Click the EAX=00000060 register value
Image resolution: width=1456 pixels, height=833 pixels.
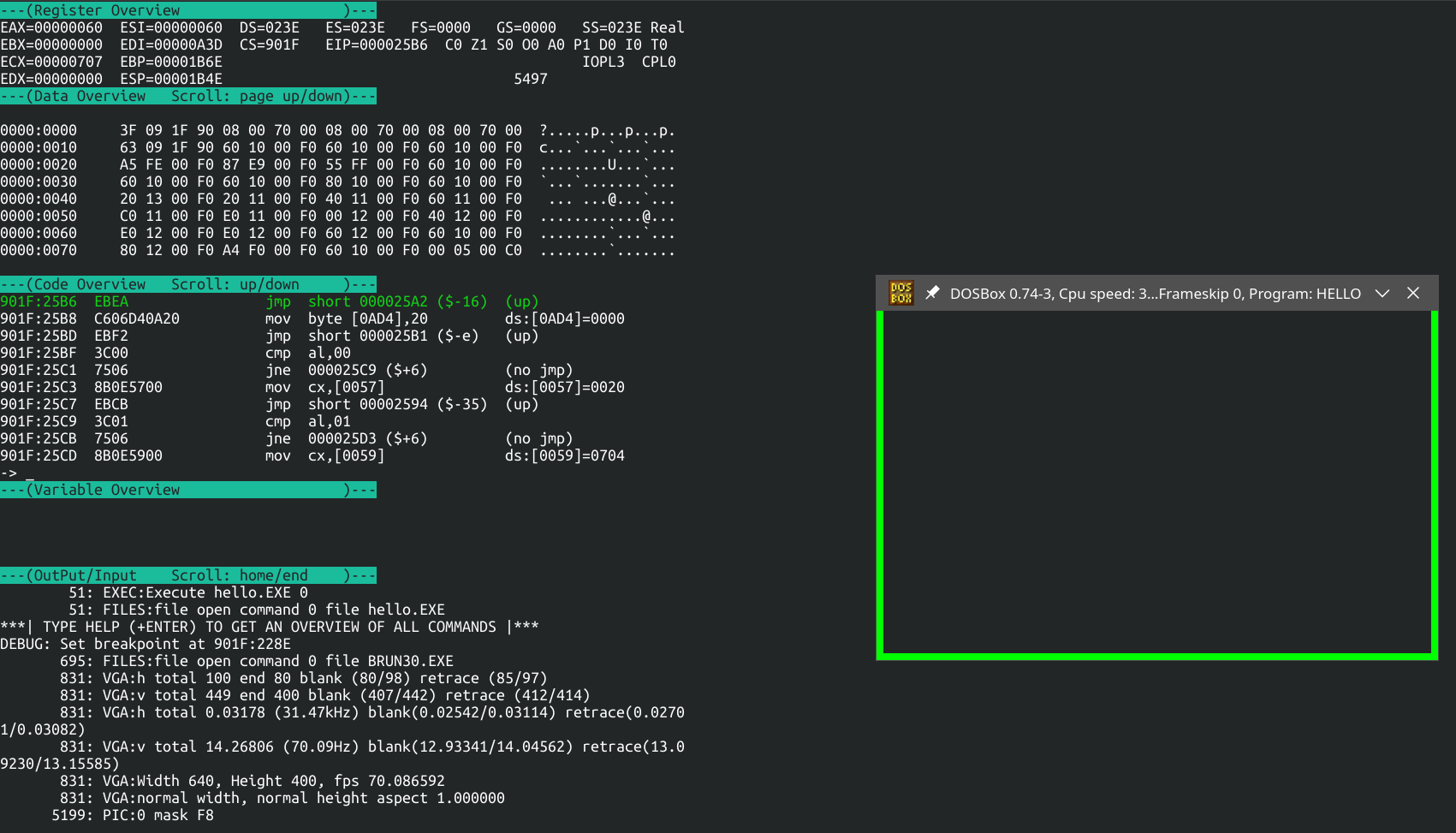tap(51, 27)
